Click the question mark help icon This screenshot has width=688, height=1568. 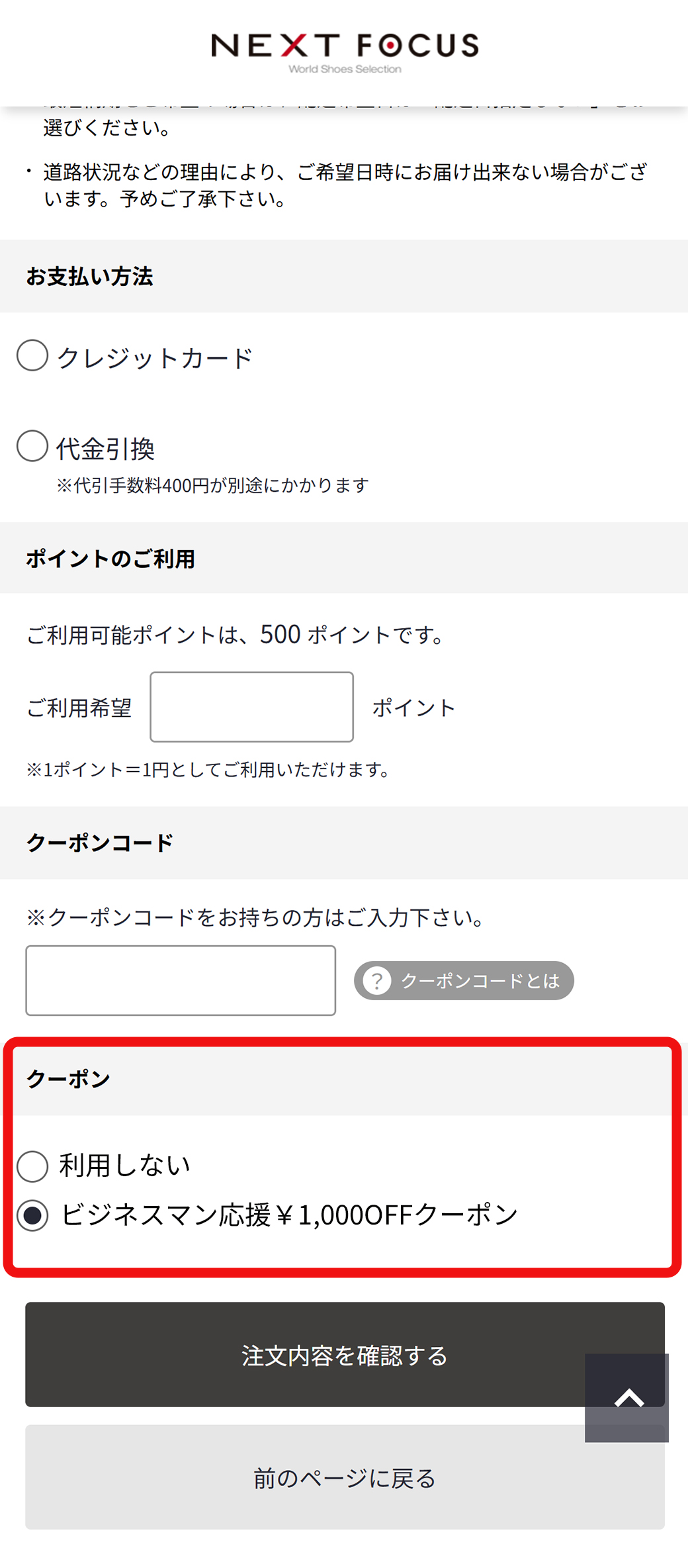pos(377,980)
